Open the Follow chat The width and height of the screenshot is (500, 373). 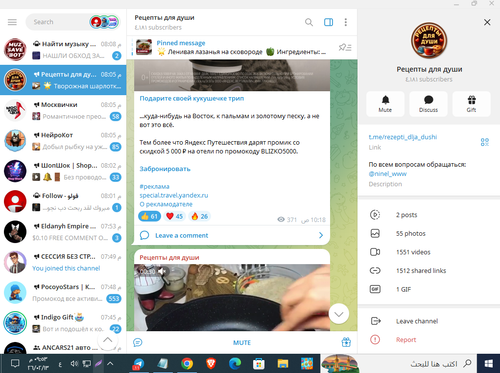63,201
